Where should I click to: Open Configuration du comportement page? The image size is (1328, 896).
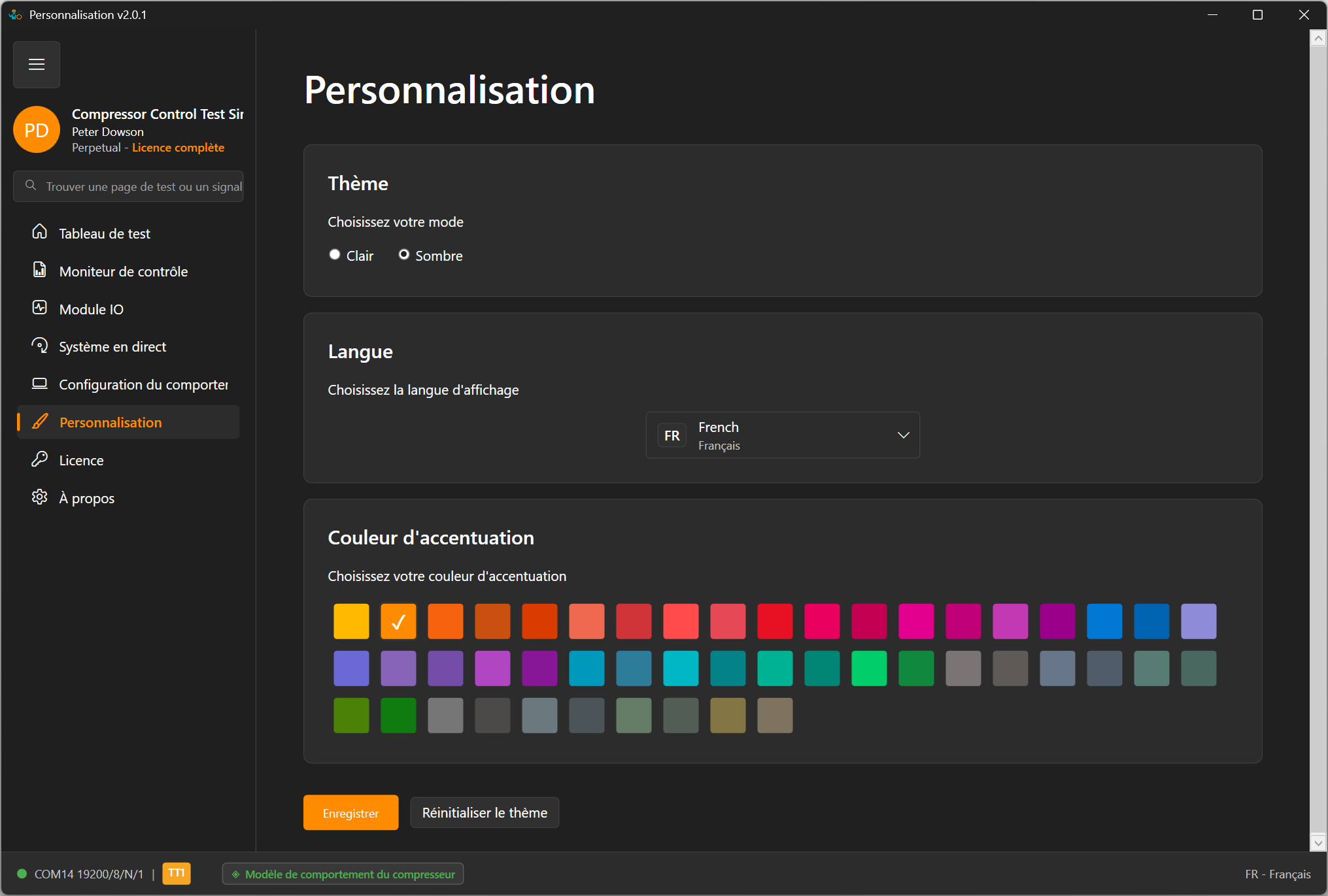click(x=129, y=384)
